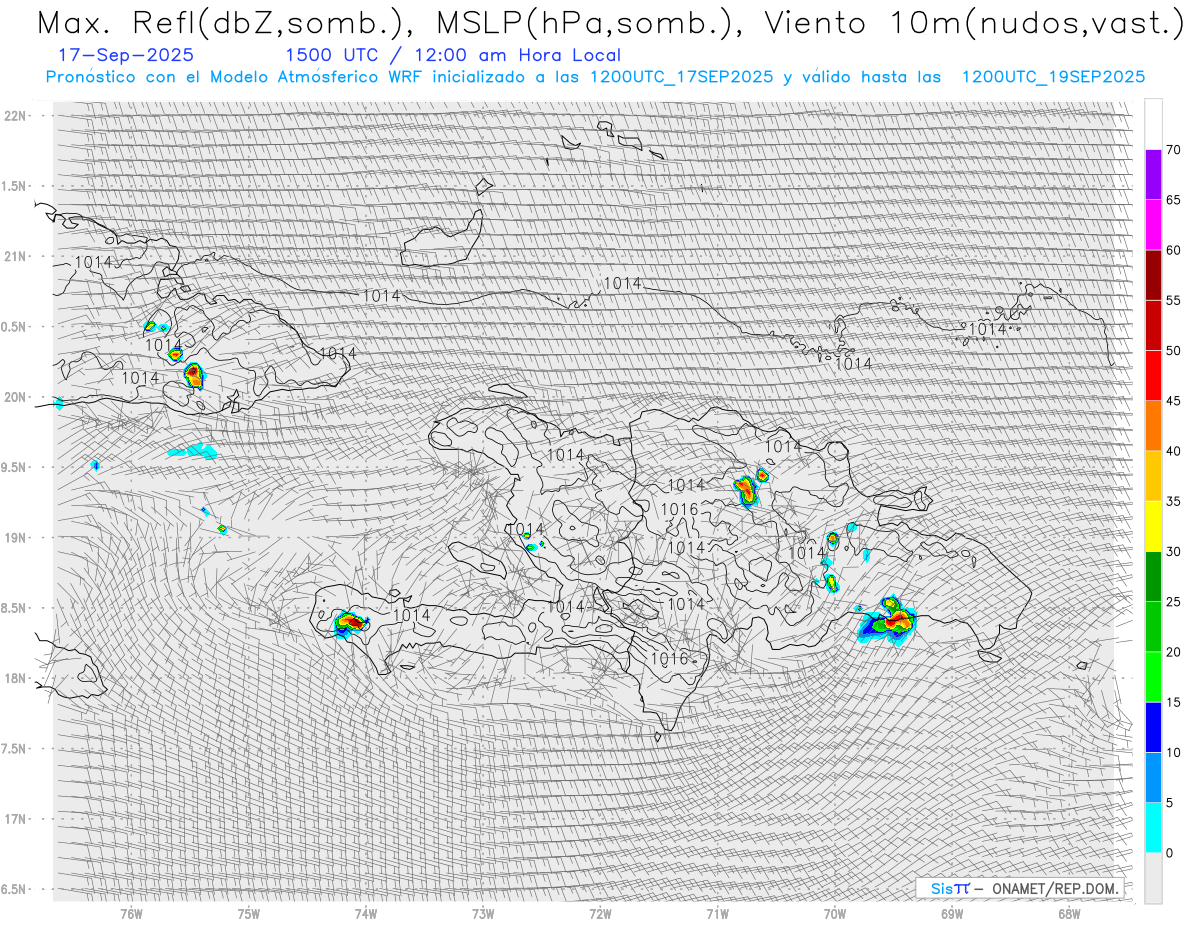Viewport: 1200px width, 927px height.
Task: Select the orange 40–45 dBZ colorbar segment
Action: [x=1153, y=426]
